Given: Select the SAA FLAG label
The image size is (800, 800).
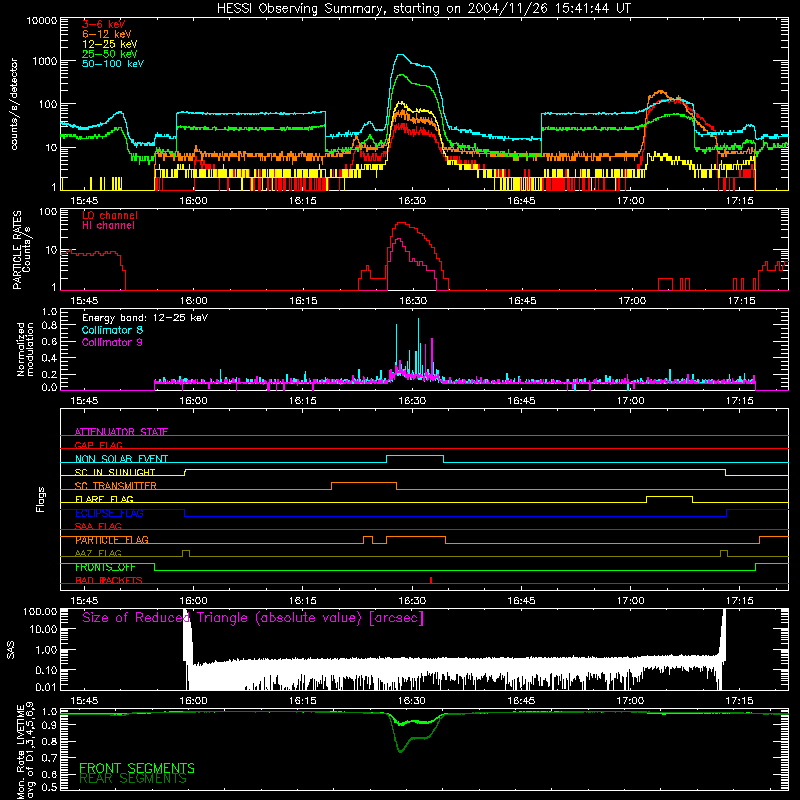Looking at the screenshot, I should (x=98, y=526).
